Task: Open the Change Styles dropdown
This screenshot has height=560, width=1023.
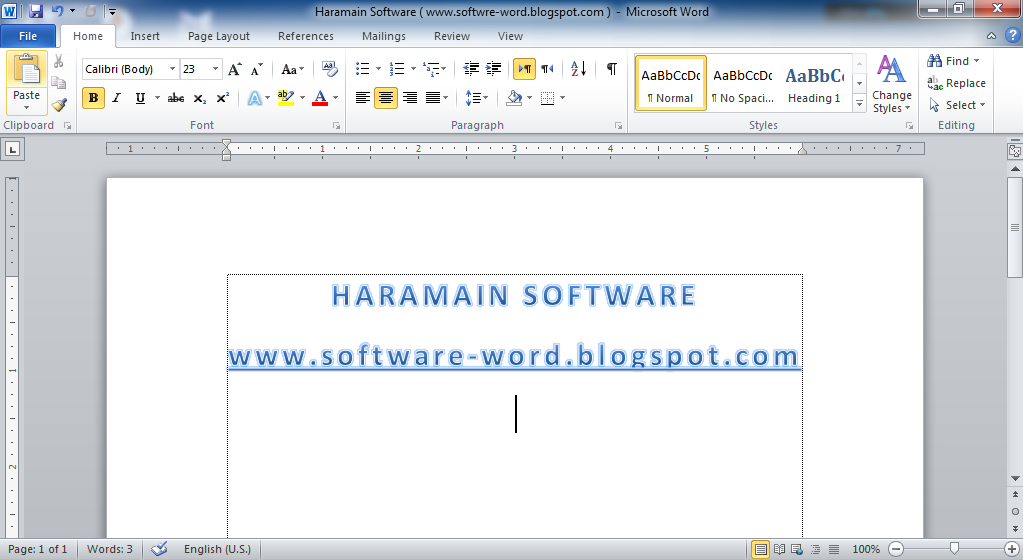Action: click(891, 84)
